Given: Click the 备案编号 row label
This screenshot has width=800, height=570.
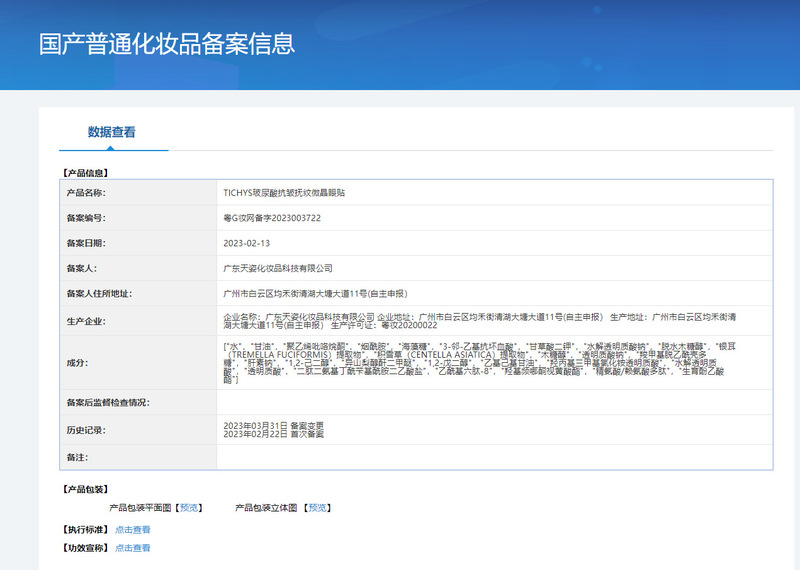Looking at the screenshot, I should pyautogui.click(x=86, y=218).
